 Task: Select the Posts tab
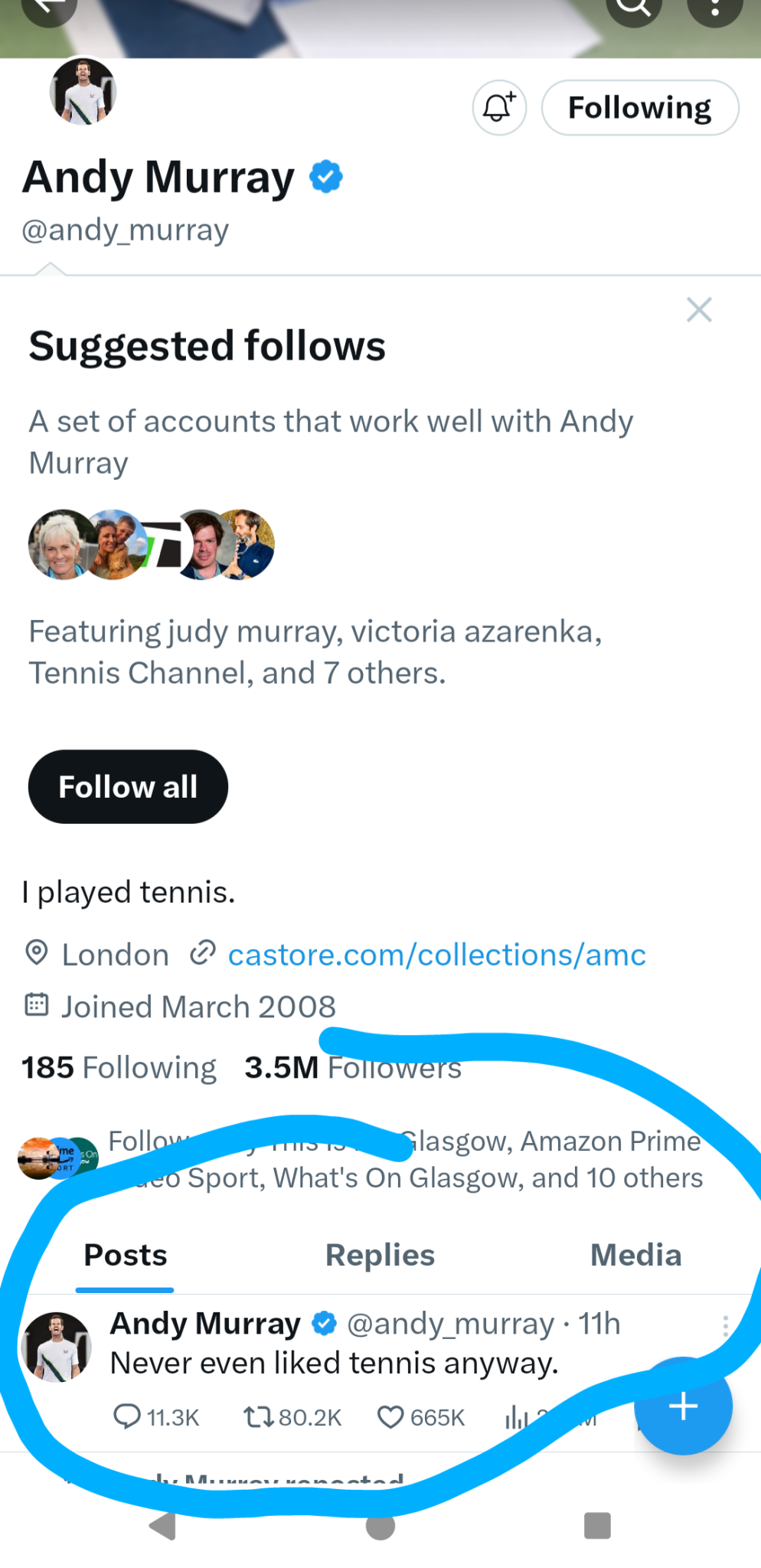tap(126, 1256)
